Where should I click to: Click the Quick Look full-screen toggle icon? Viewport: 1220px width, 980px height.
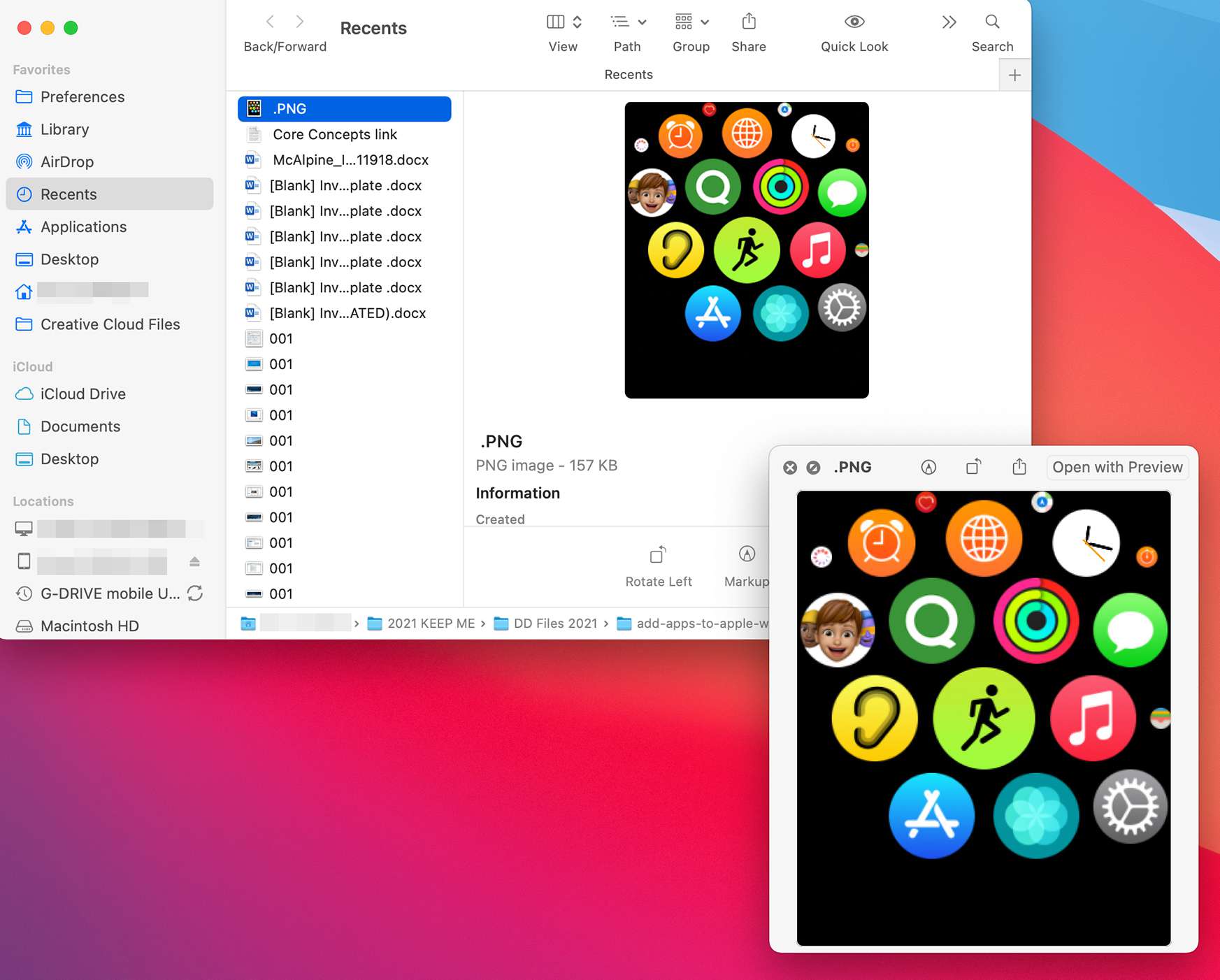[813, 468]
